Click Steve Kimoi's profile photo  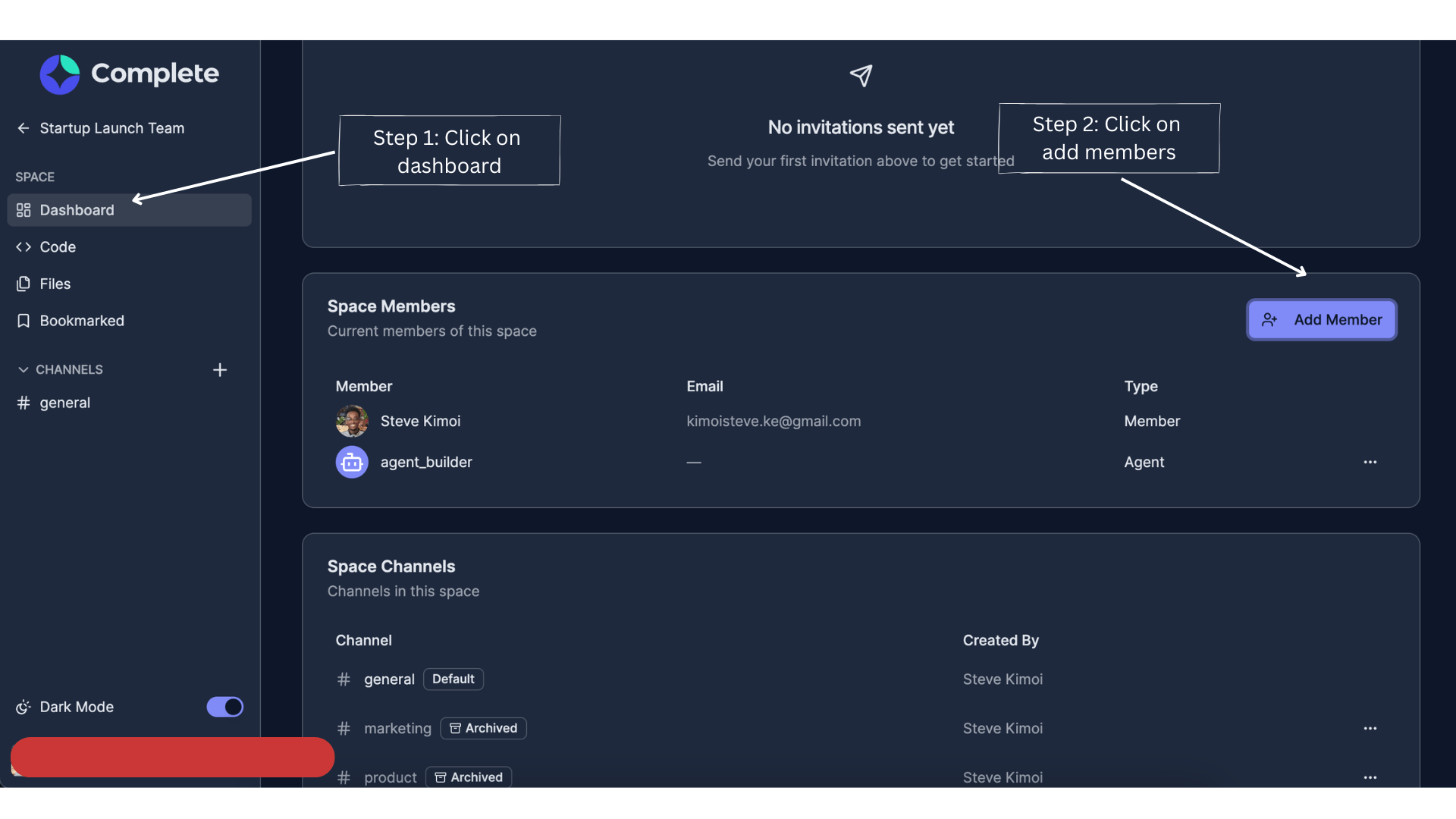(352, 421)
